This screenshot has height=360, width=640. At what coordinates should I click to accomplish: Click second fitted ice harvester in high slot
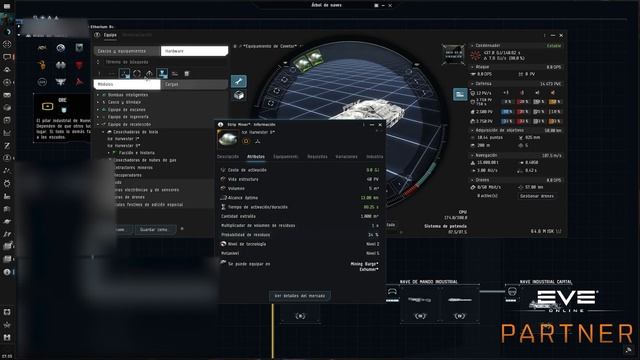315,58
